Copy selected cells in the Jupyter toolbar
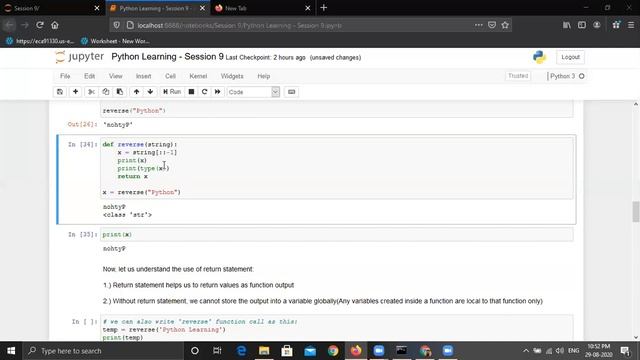 tap(106, 92)
